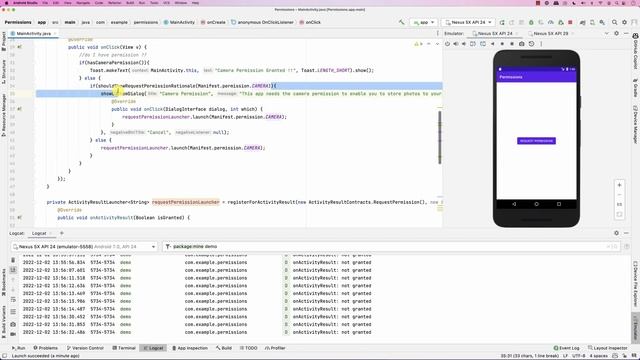Open the Device Manager side panel
Viewport: 640px width, 360px height.
(x=636, y=125)
